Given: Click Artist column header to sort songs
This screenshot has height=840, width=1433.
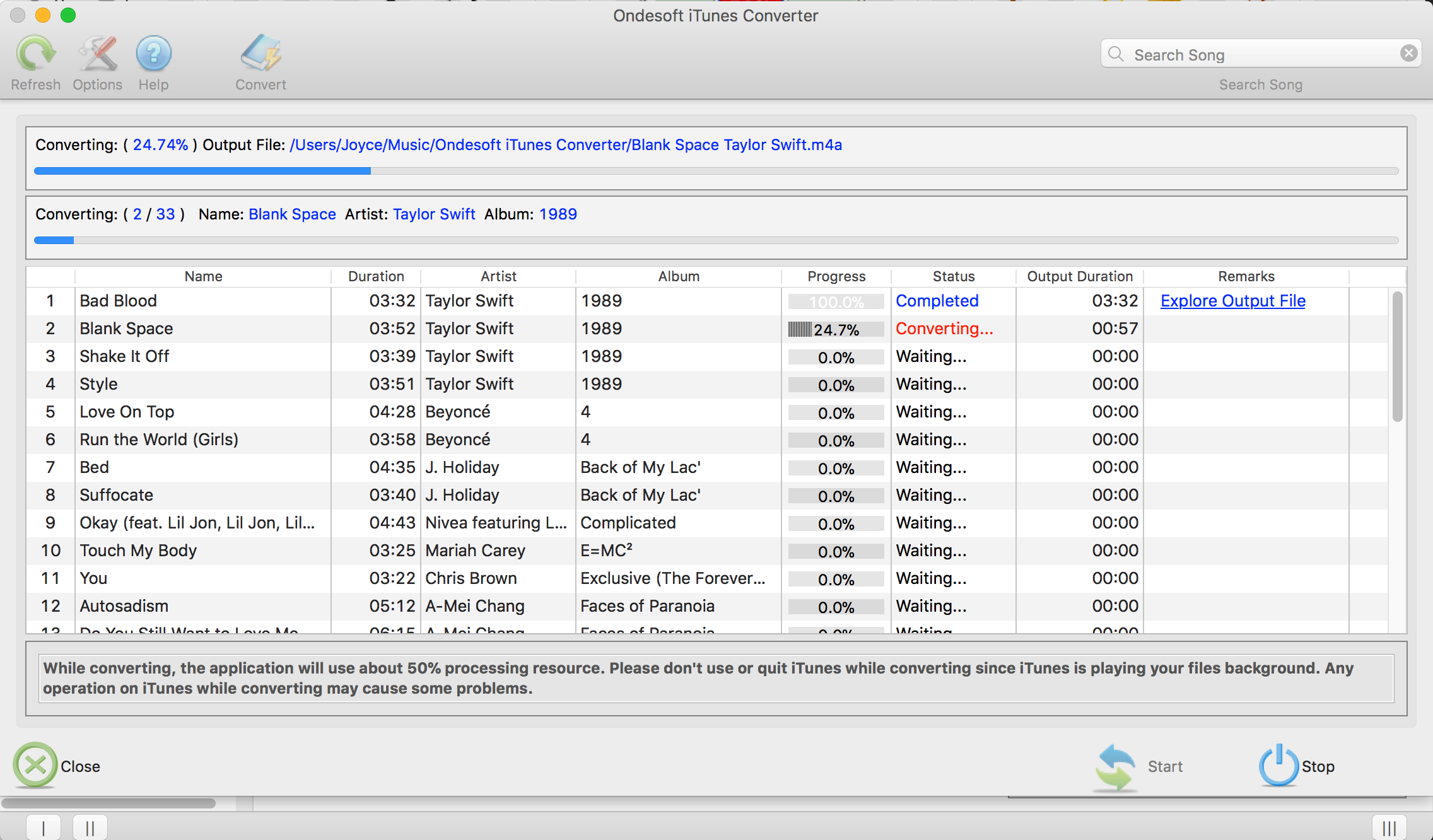Looking at the screenshot, I should point(497,276).
